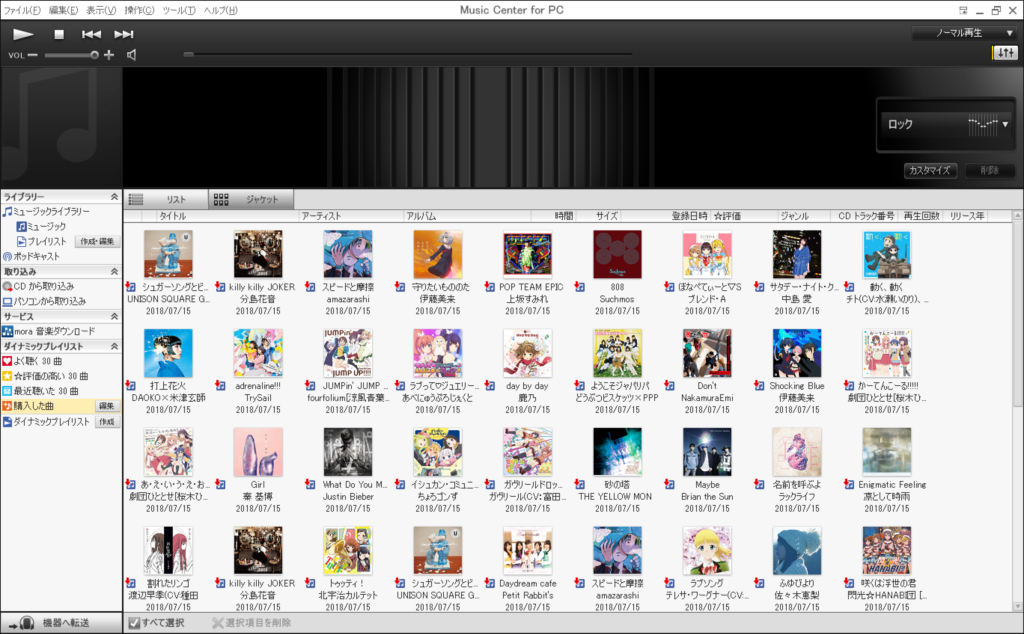
Task: Select the 808 Suchmos album cover
Action: pos(617,254)
